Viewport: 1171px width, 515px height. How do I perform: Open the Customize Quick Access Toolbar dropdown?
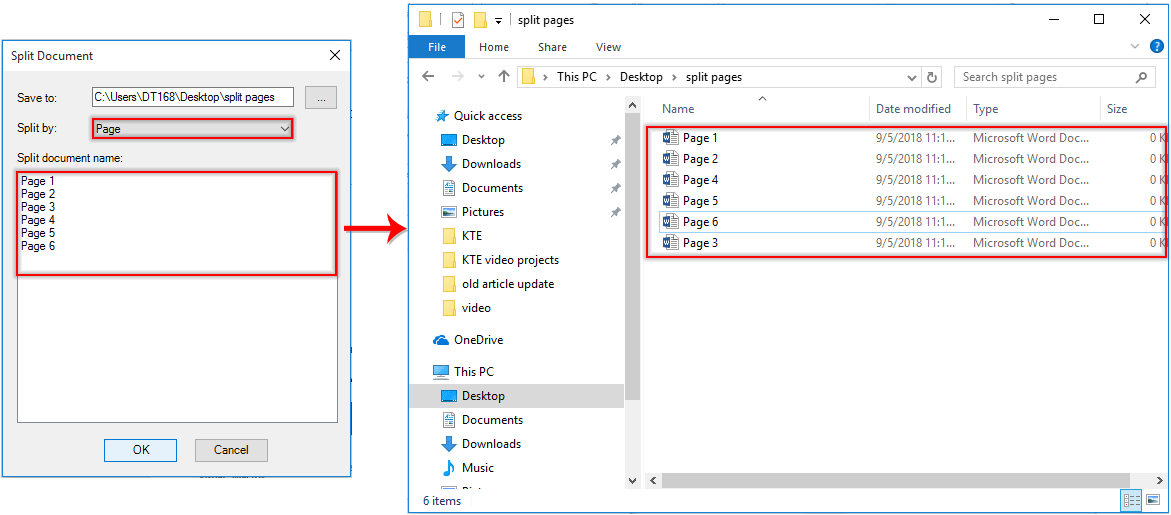click(x=498, y=21)
